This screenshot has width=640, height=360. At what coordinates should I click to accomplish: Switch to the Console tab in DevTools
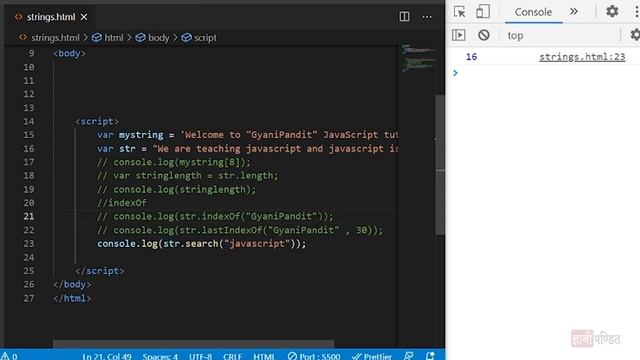[533, 12]
